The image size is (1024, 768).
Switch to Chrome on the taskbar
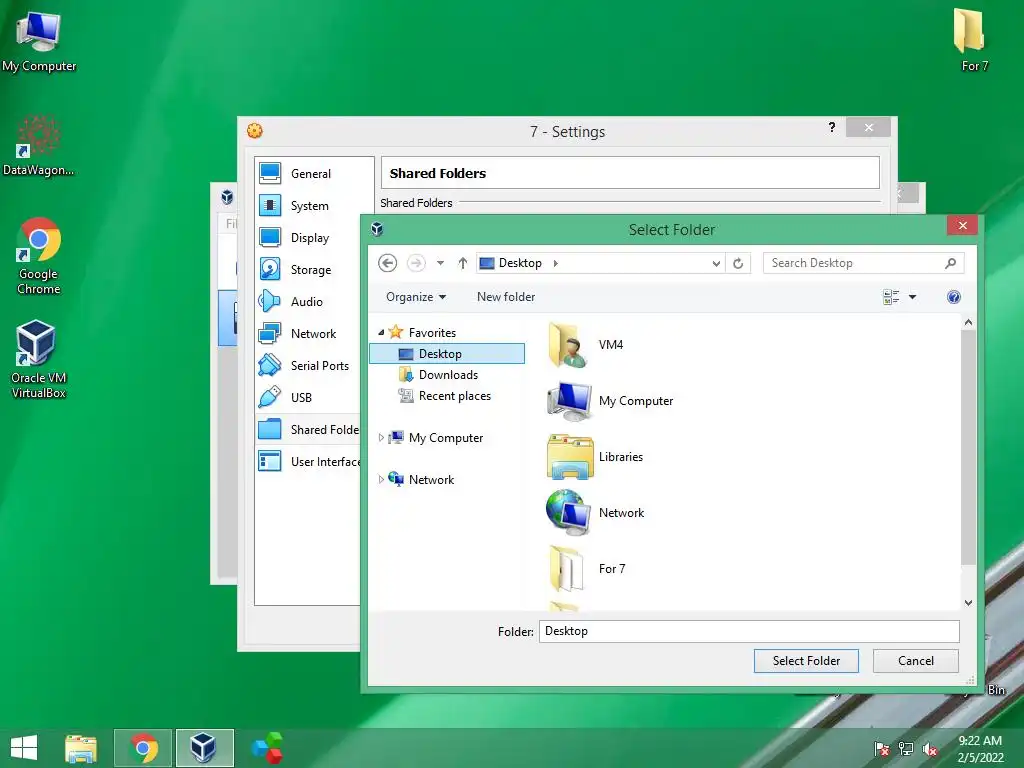[x=143, y=748]
